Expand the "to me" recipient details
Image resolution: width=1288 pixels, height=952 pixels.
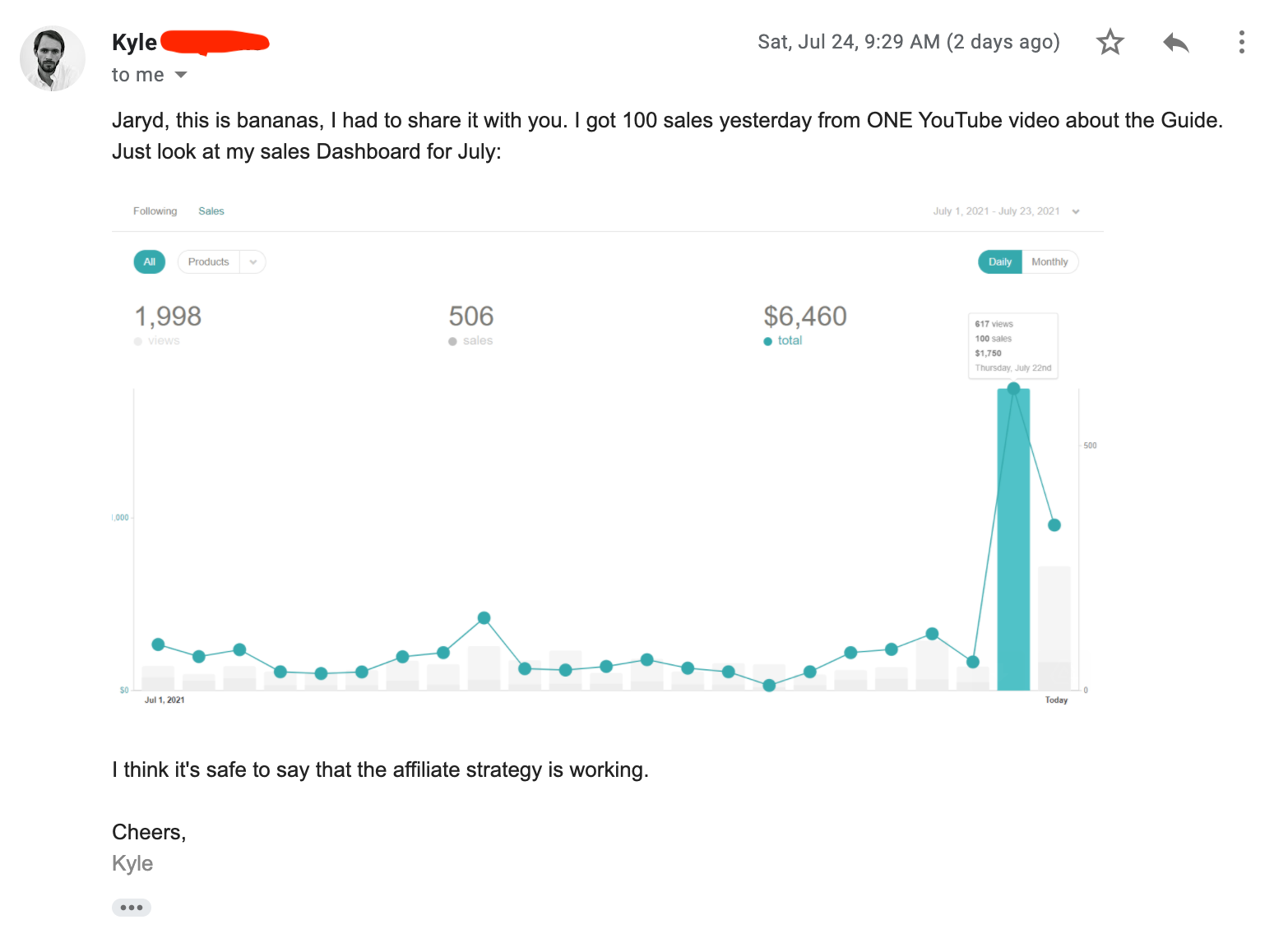[x=181, y=75]
